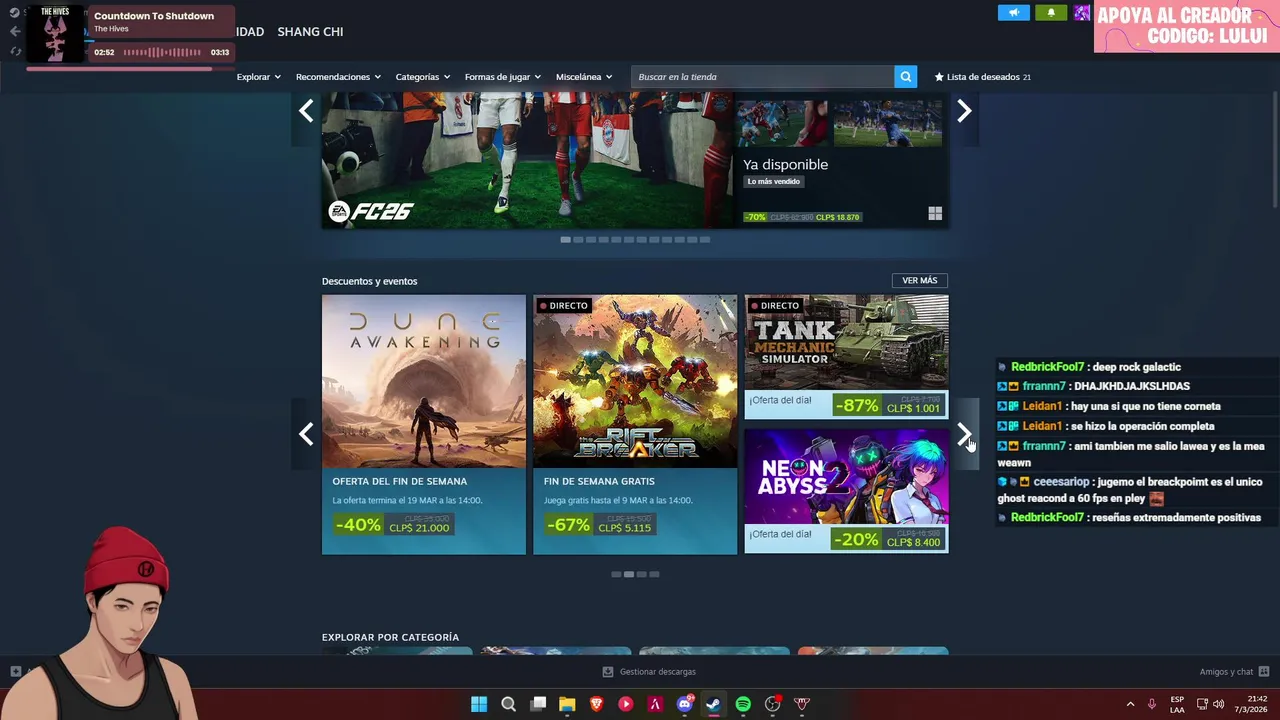Show previous Descuentos y eventos page
This screenshot has width=1280, height=720.
pyautogui.click(x=306, y=434)
